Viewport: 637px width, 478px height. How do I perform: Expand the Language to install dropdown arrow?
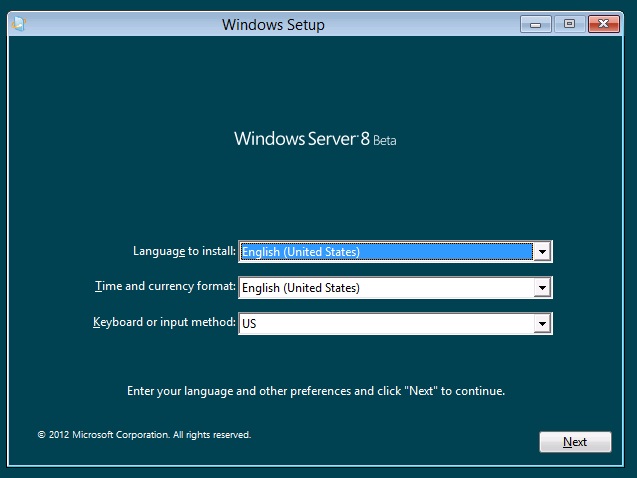541,252
